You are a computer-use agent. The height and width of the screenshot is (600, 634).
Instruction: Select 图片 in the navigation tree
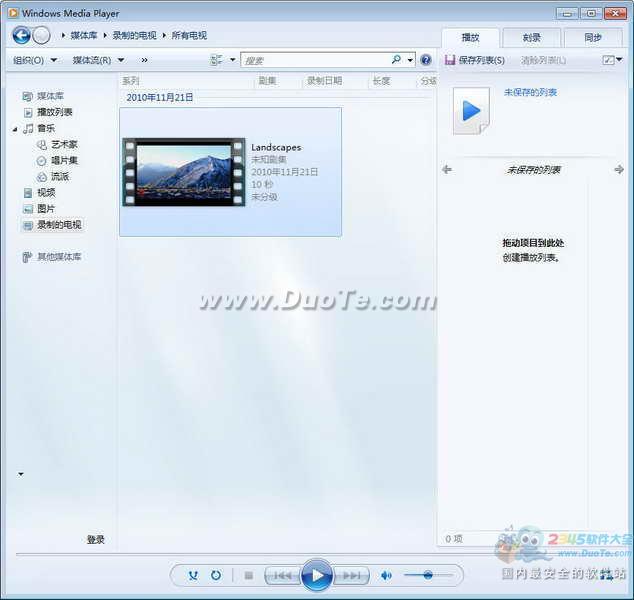(x=46, y=209)
